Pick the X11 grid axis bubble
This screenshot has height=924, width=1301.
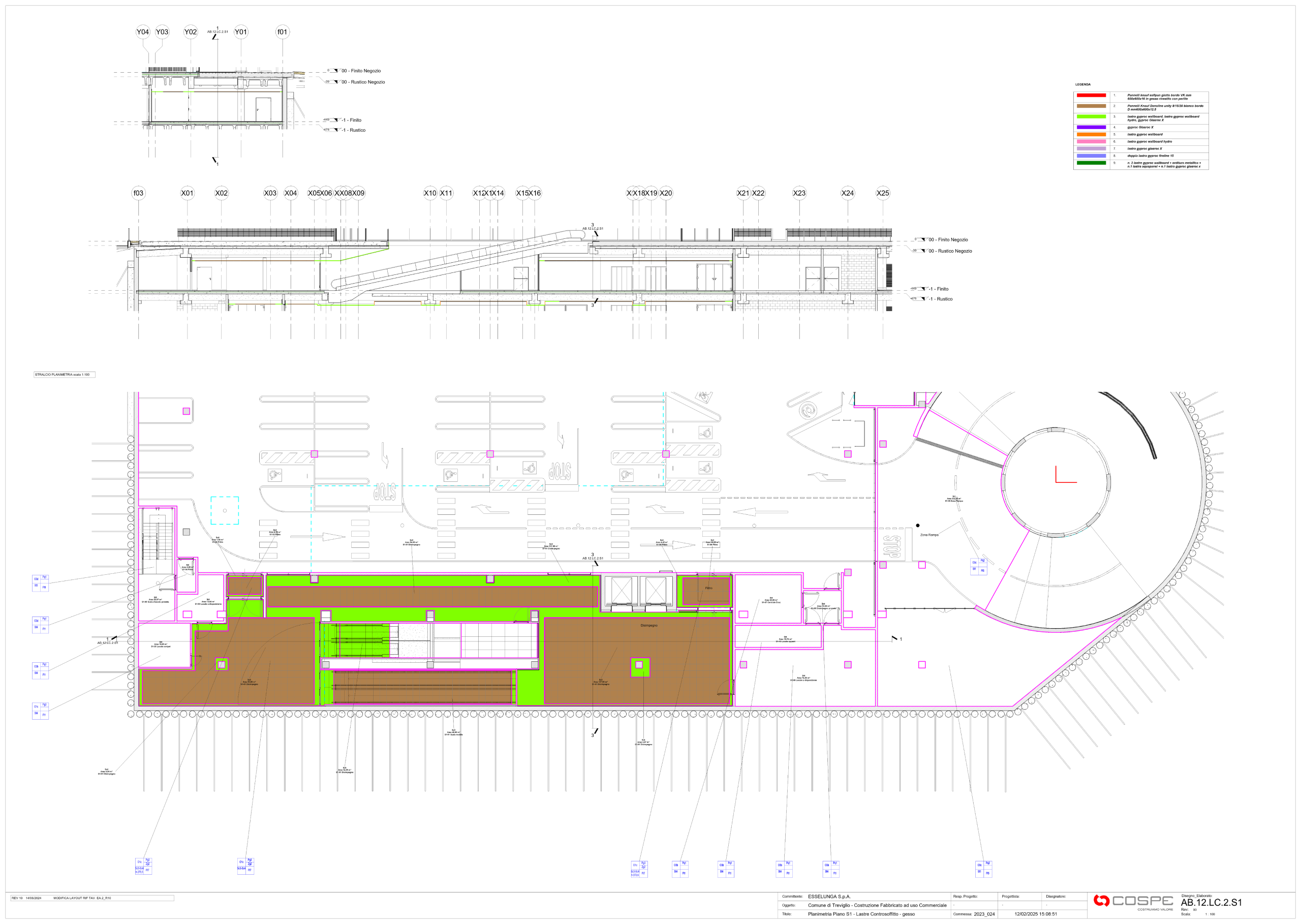[446, 193]
